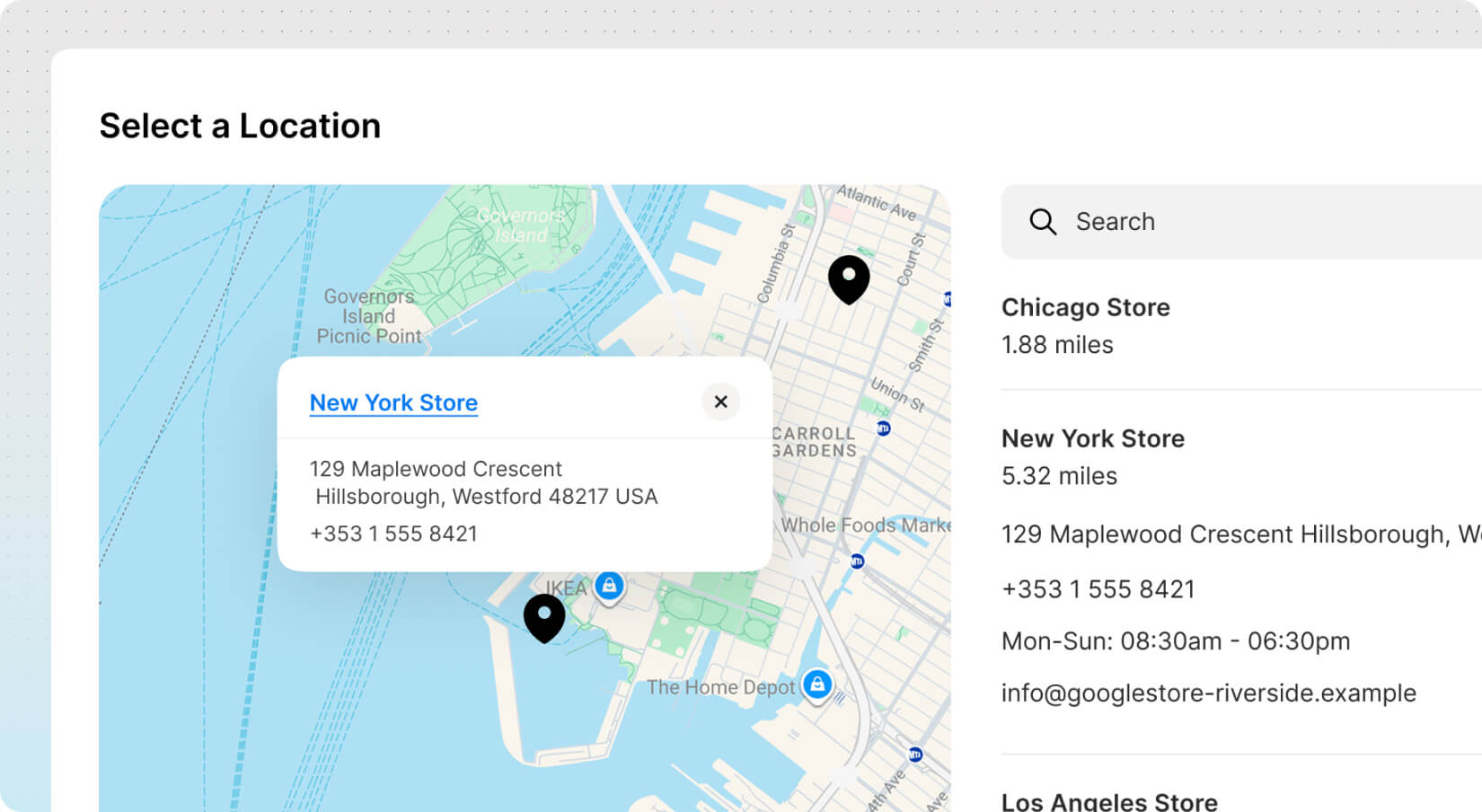1482x812 pixels.
Task: Click The Home Depot shopping marker
Action: click(x=817, y=685)
